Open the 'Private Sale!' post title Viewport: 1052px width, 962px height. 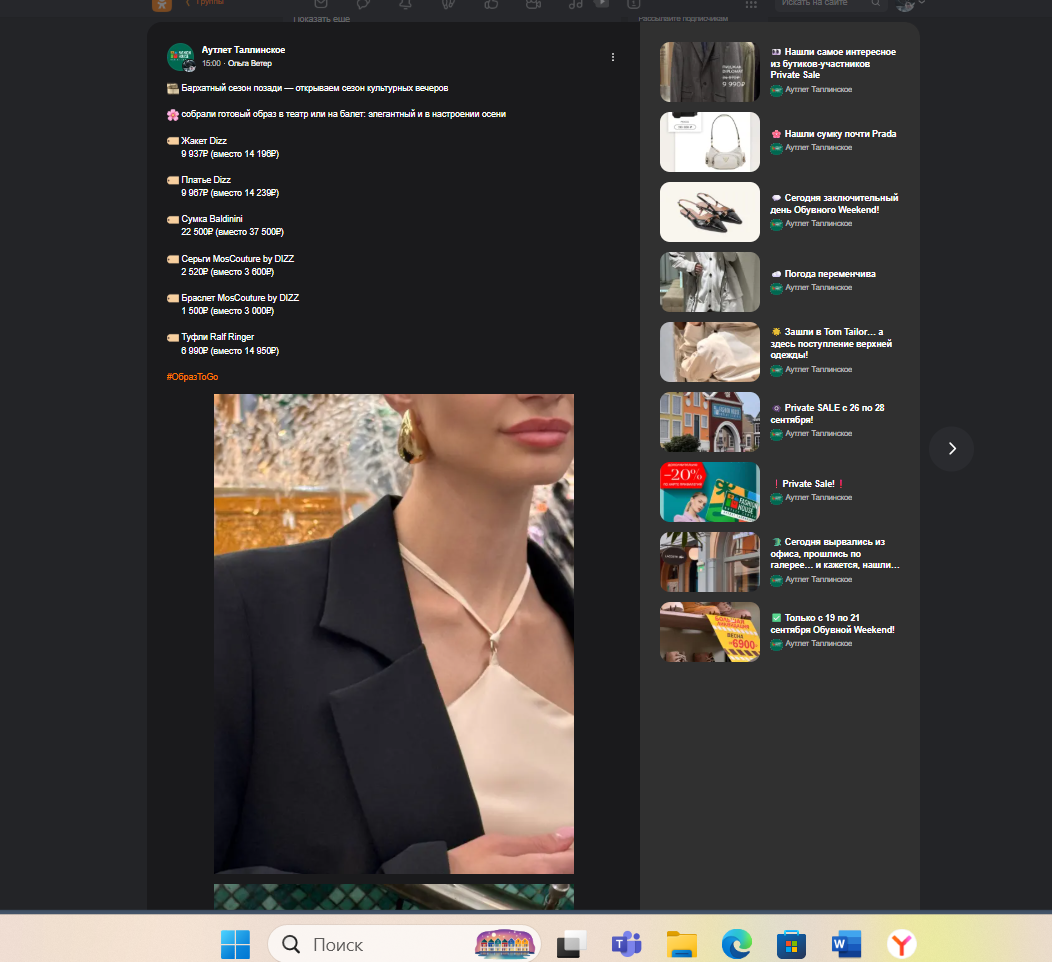tap(808, 484)
